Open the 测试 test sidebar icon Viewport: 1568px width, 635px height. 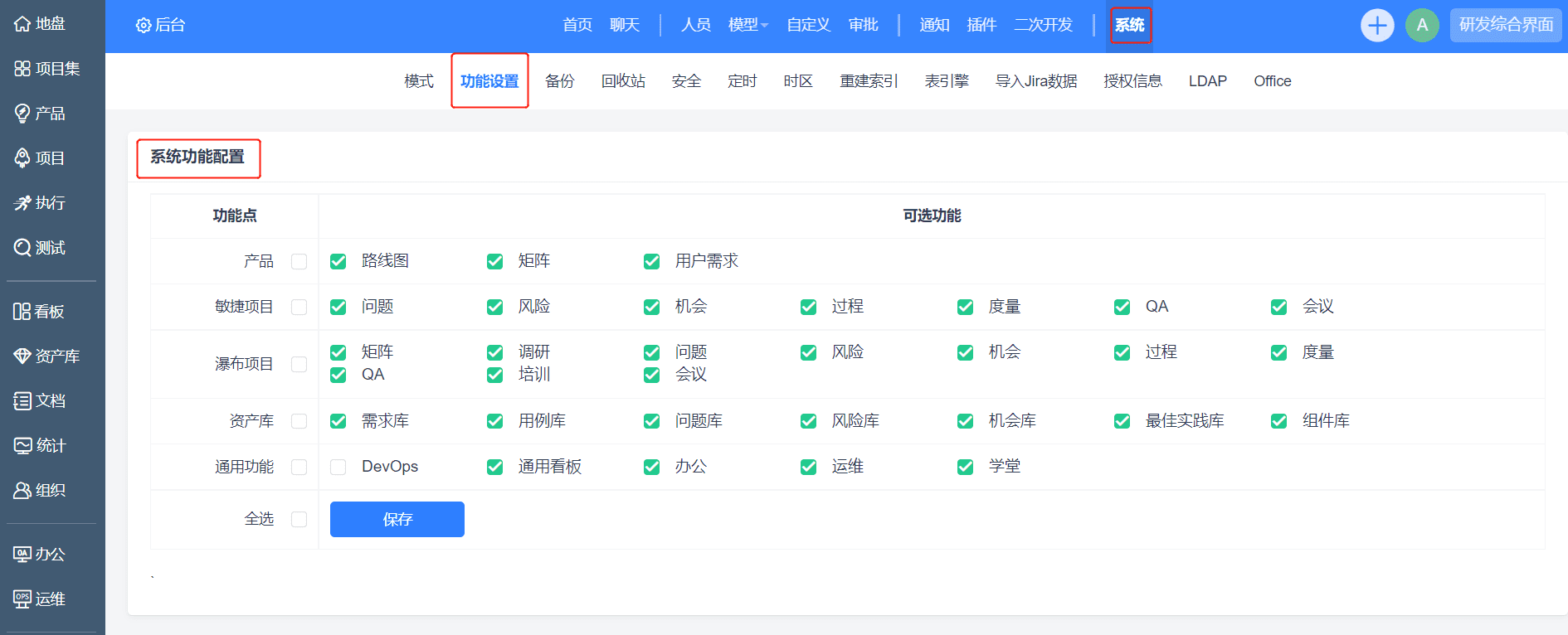pos(22,248)
